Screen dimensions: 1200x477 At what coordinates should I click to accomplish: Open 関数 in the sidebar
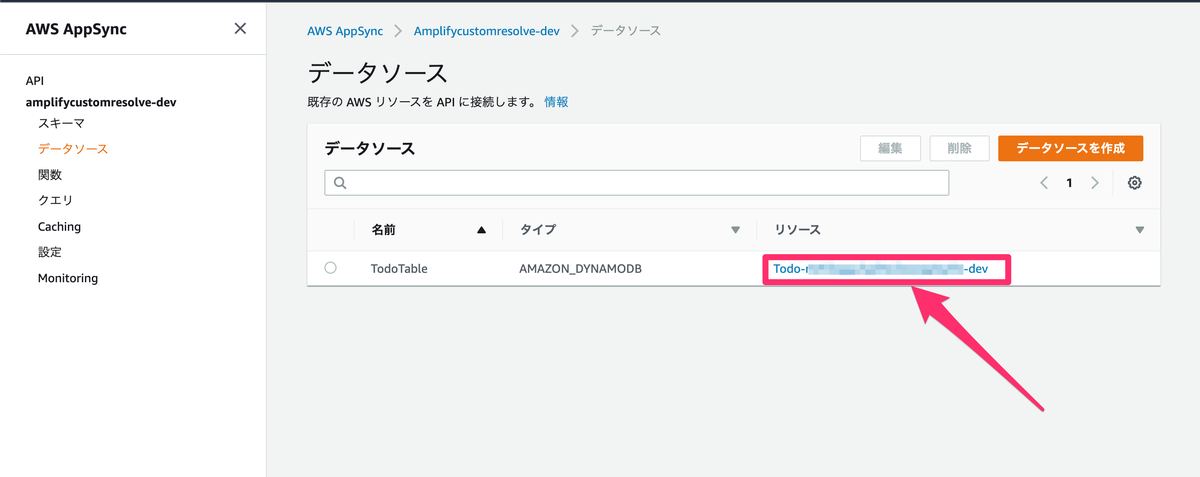point(50,175)
